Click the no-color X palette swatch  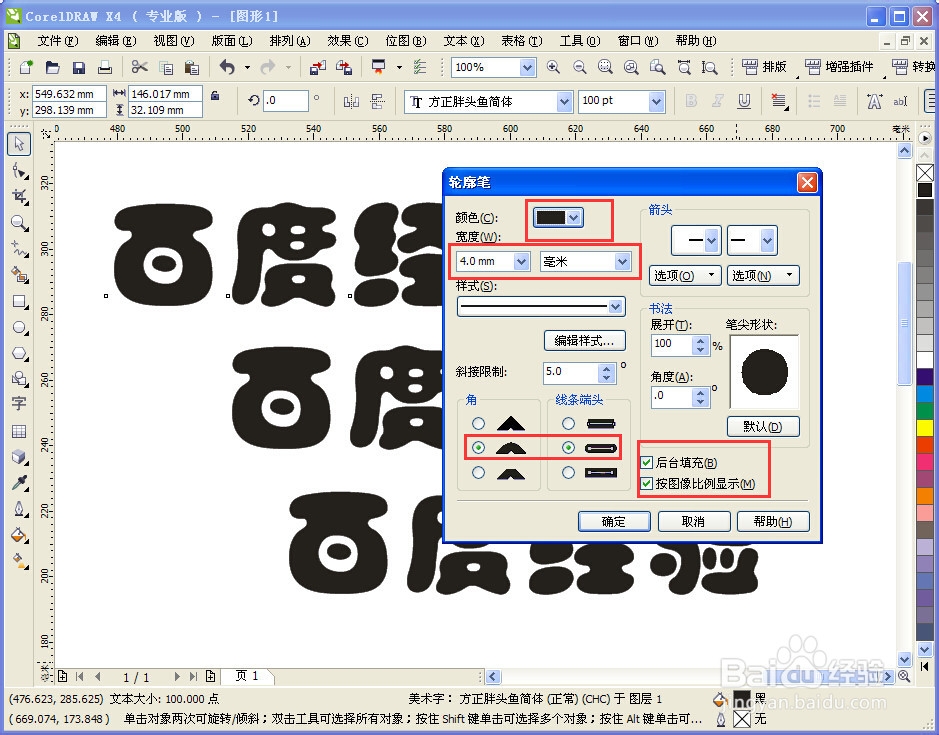pos(925,173)
